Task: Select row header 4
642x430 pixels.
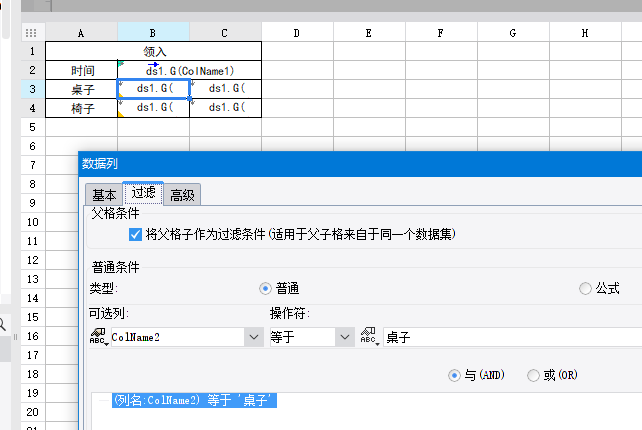Action: pyautogui.click(x=33, y=108)
